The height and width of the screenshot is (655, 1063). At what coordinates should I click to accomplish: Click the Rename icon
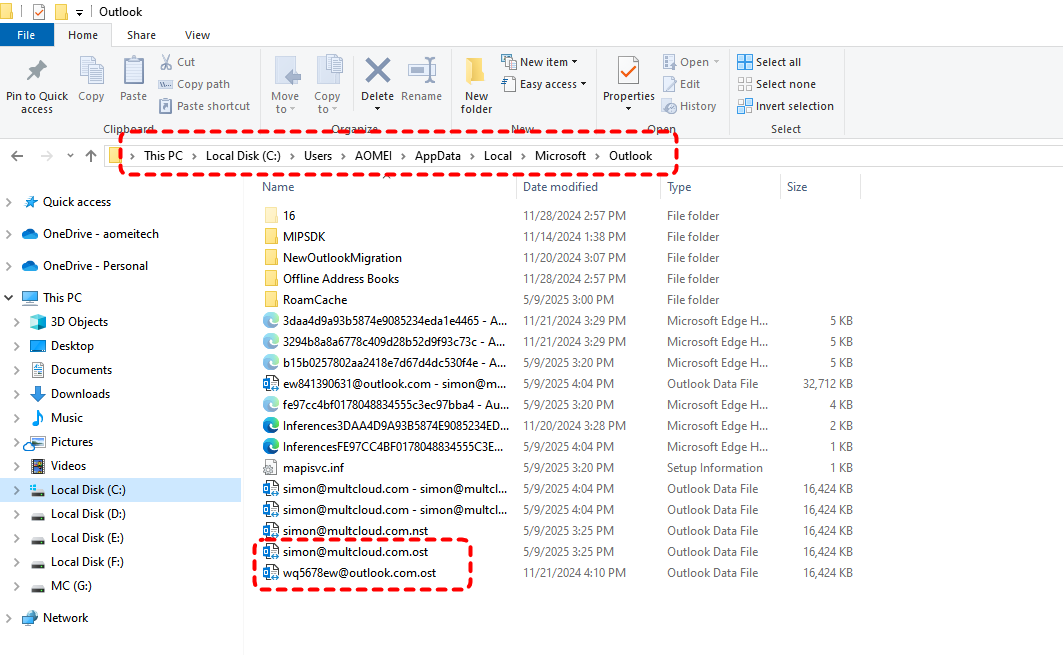point(422,71)
